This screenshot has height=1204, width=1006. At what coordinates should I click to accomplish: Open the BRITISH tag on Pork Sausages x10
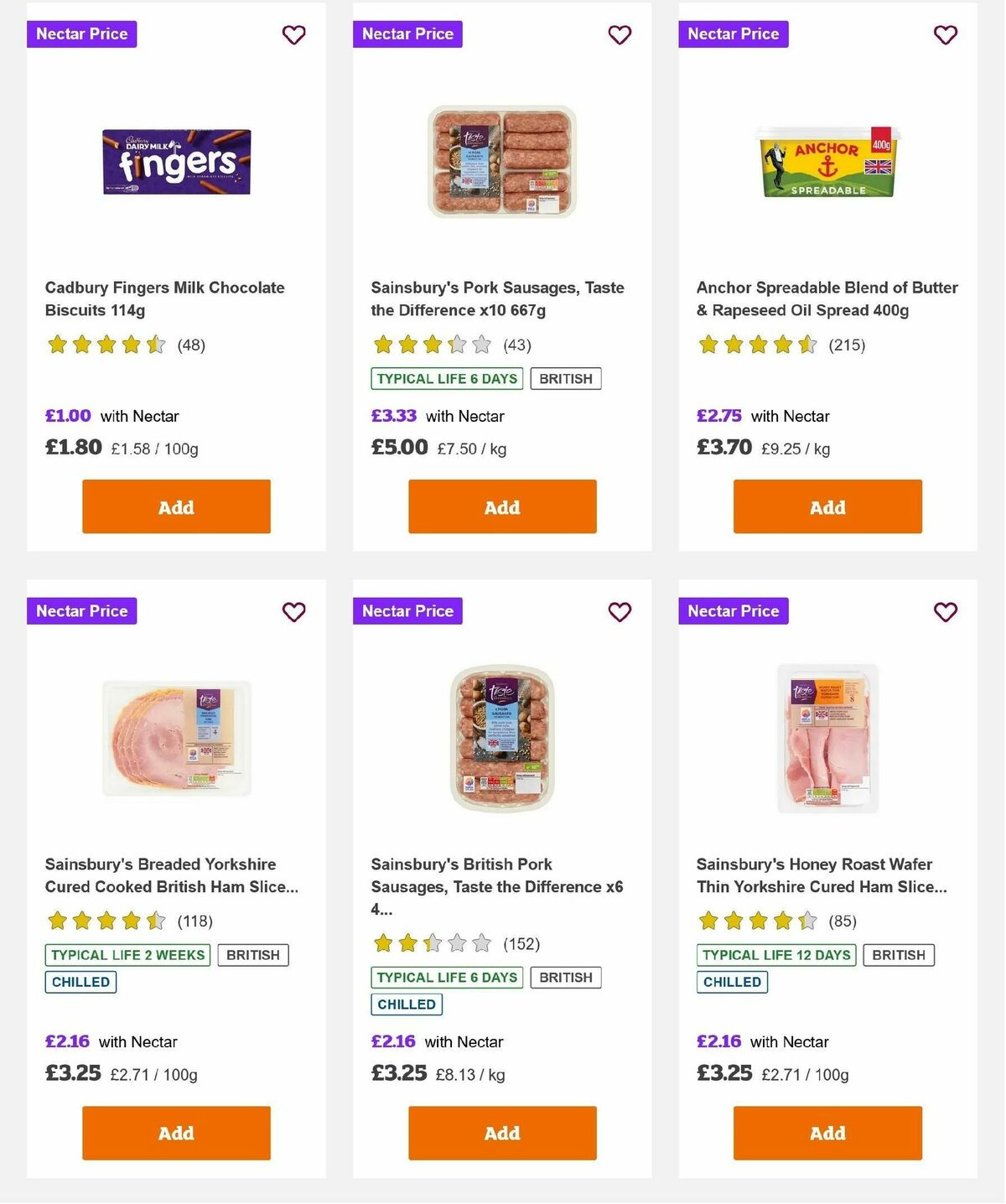coord(566,378)
